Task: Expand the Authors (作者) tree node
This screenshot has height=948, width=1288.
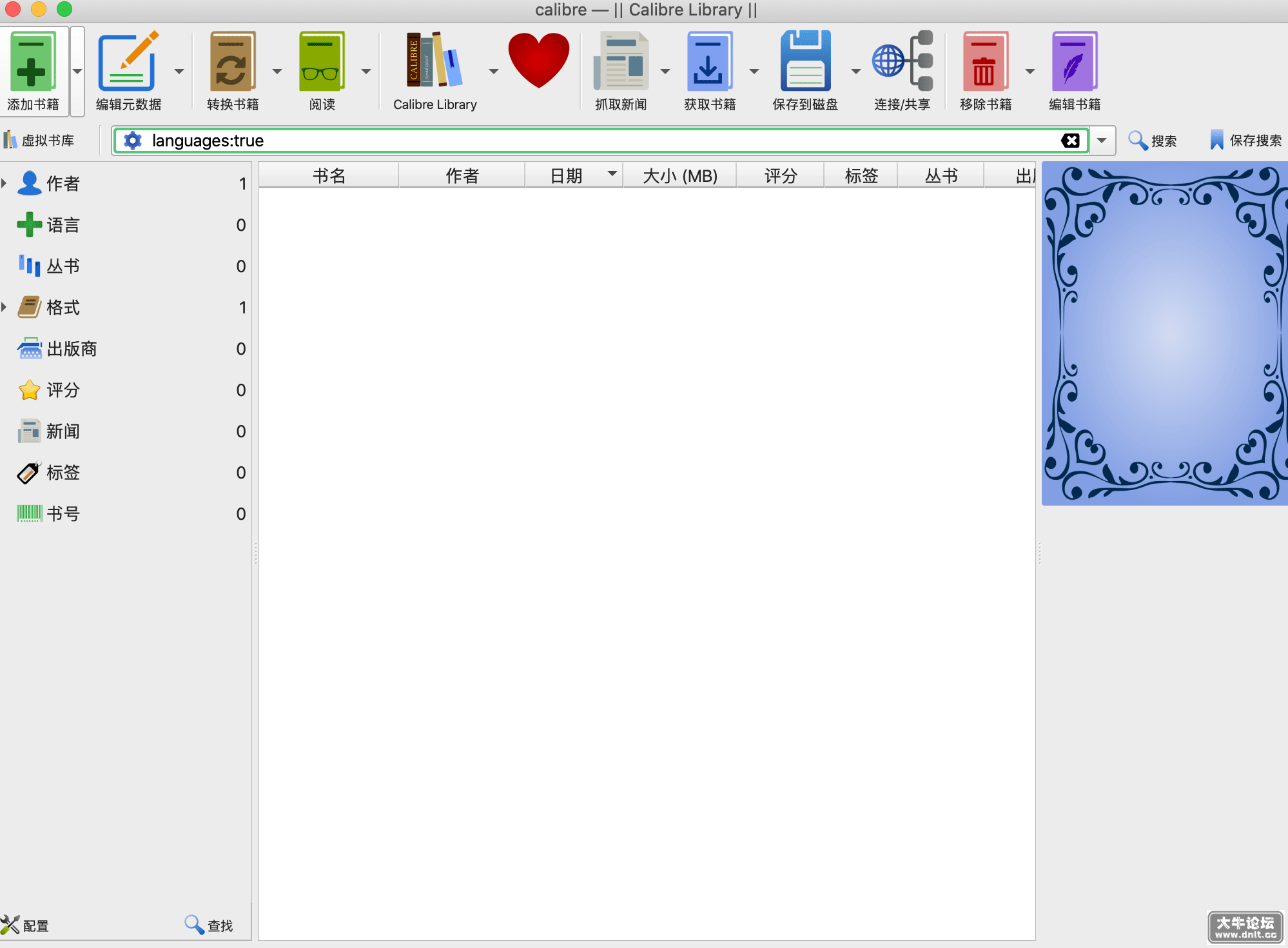Action: [4, 183]
